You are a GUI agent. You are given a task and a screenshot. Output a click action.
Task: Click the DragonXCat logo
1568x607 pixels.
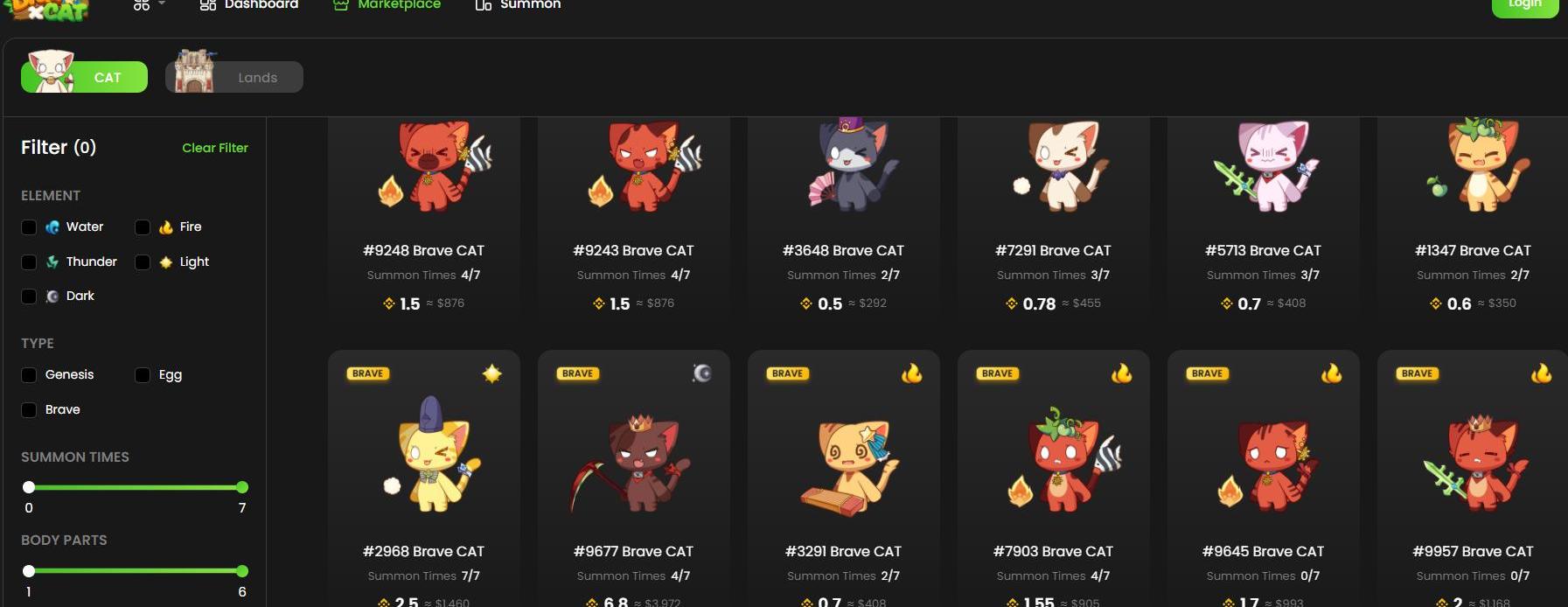49,10
